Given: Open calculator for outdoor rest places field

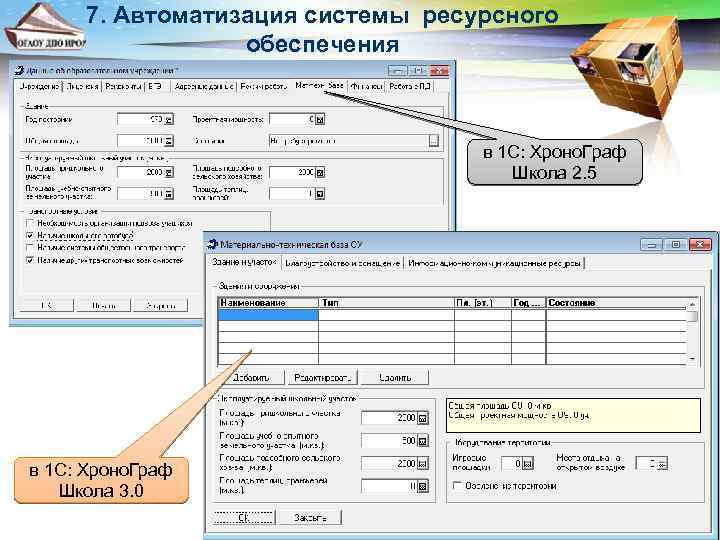Looking at the screenshot, I should pyautogui.click(x=662, y=464).
